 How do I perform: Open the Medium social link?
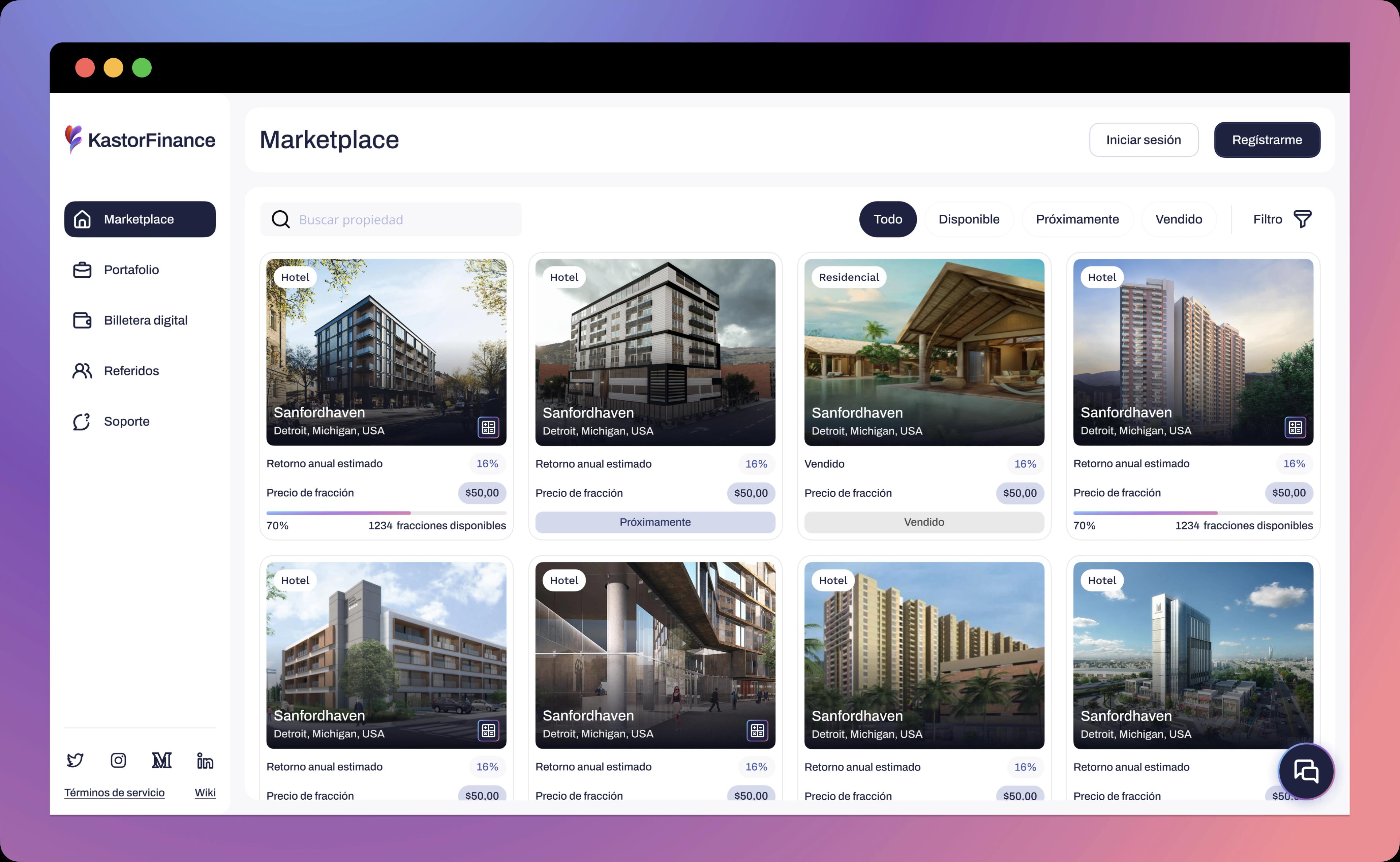tap(162, 761)
